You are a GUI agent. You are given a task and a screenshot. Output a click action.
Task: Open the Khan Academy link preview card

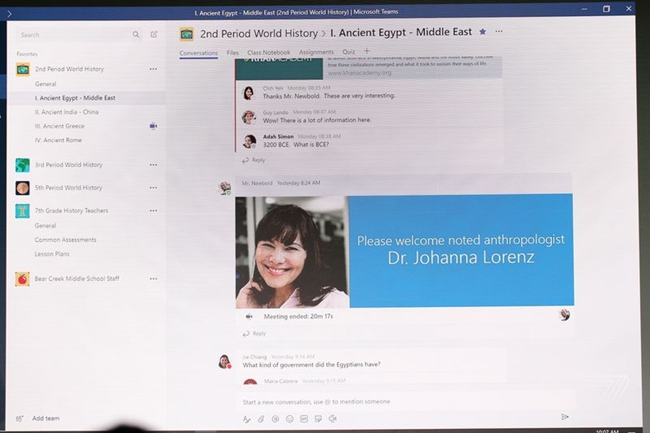(x=369, y=68)
